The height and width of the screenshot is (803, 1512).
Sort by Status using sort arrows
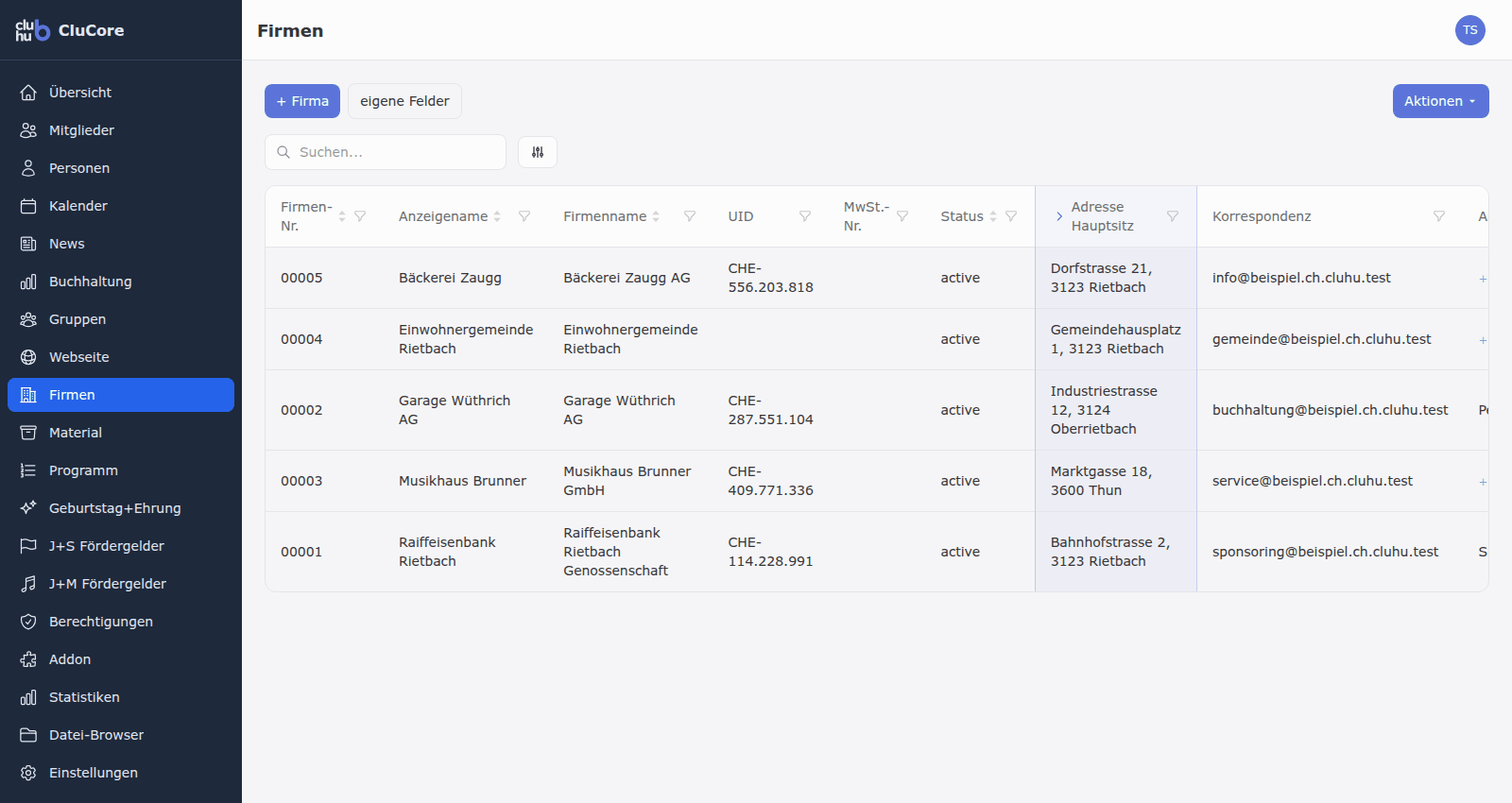[x=993, y=216]
